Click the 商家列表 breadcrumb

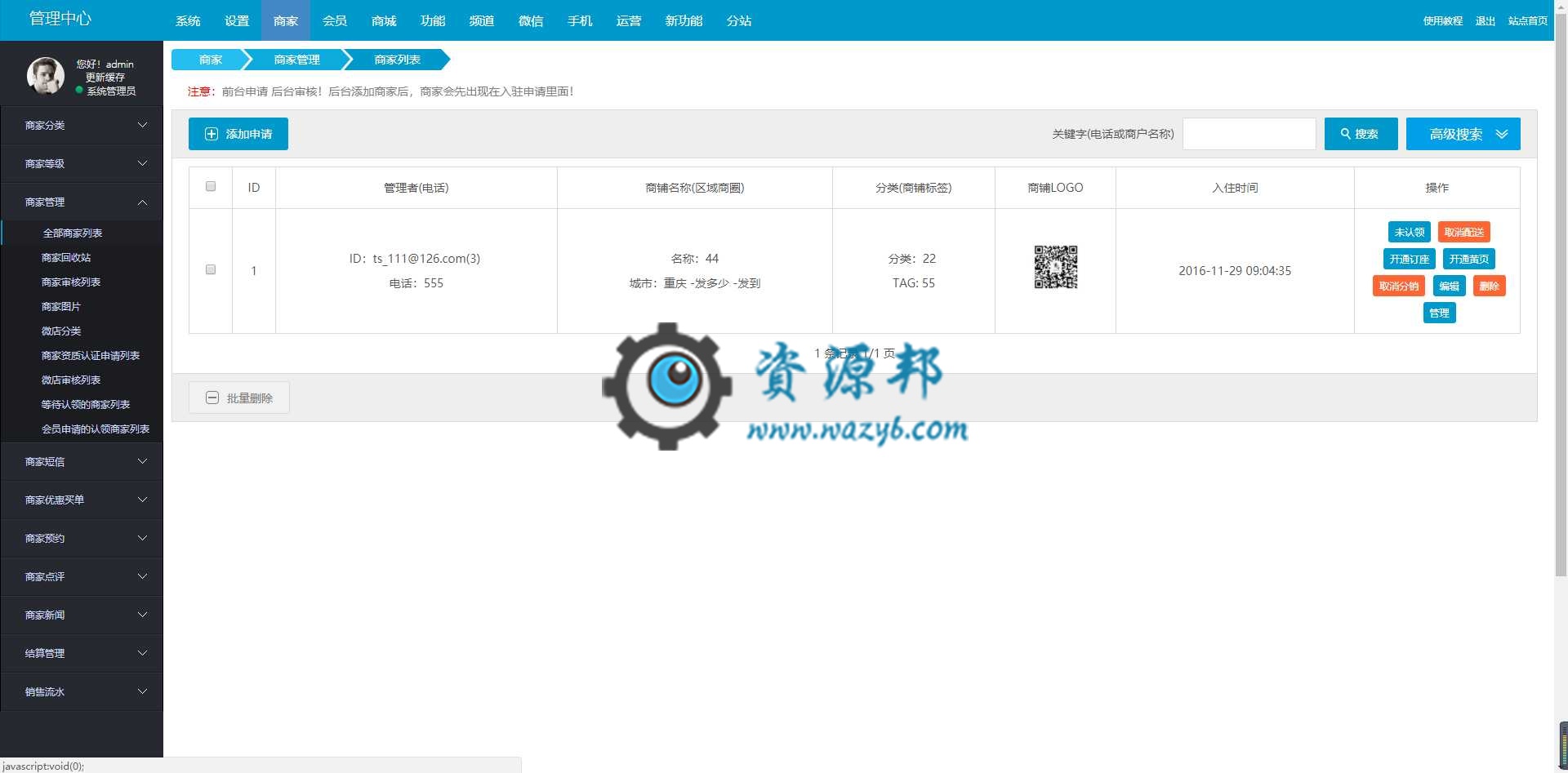click(397, 60)
